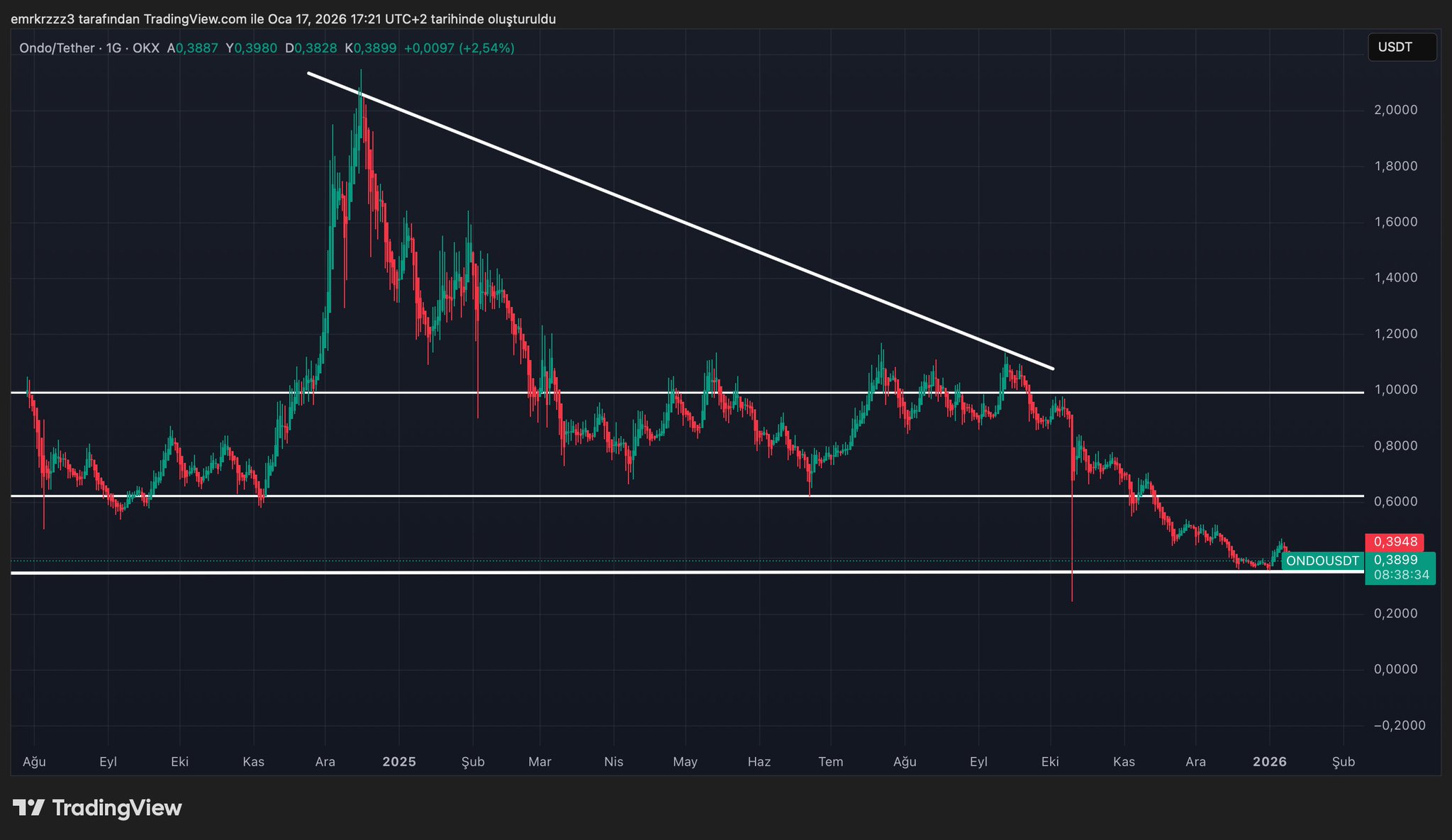Click the Haz month label on time axis

759,762
